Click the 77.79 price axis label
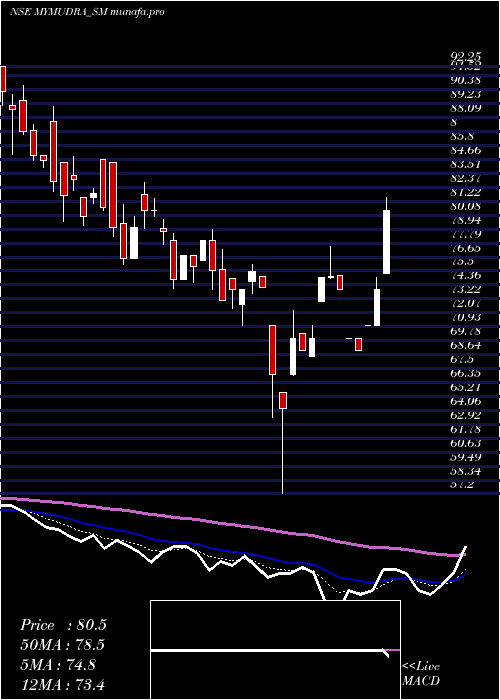500x700 pixels. point(465,234)
